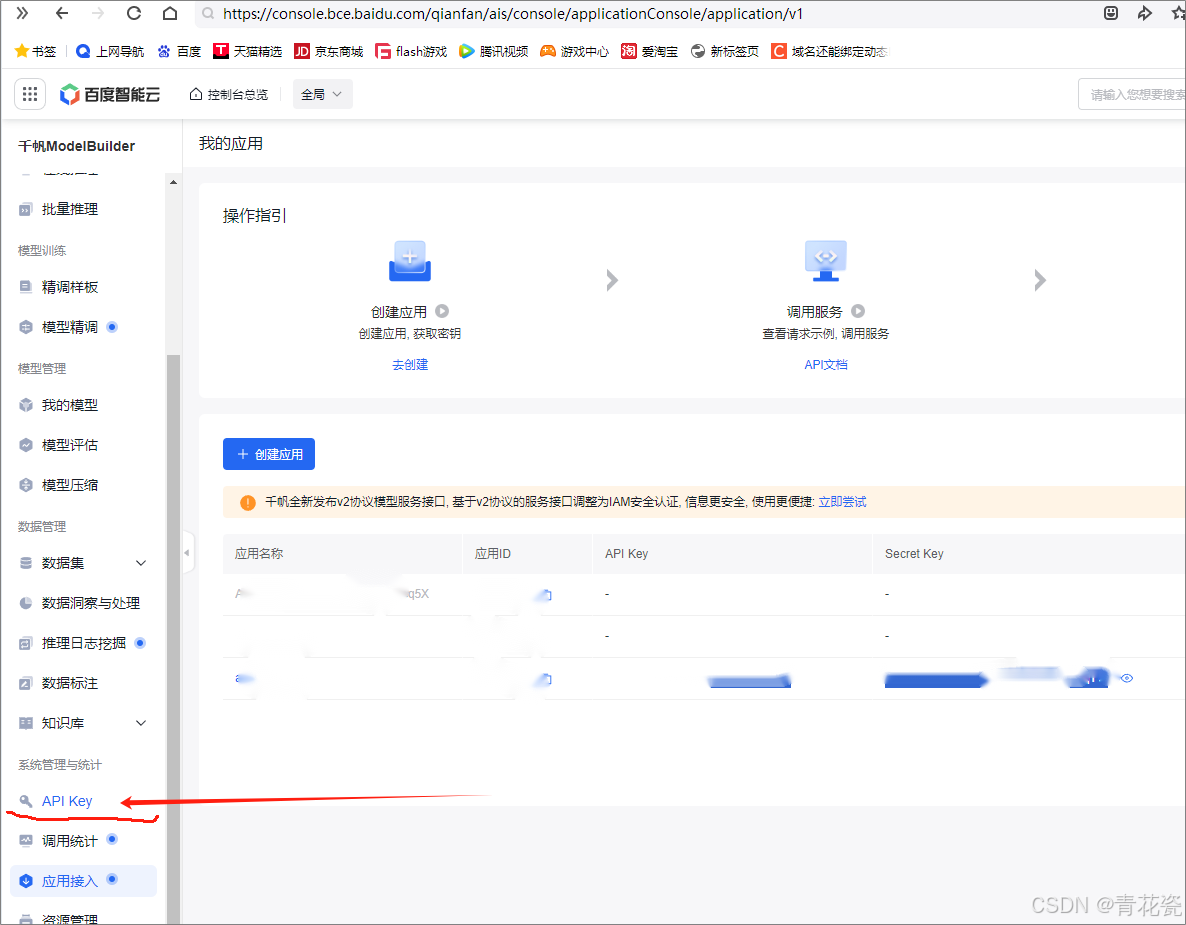The image size is (1186, 925).
Task: Reload the page with the refresh icon
Action: tap(134, 13)
